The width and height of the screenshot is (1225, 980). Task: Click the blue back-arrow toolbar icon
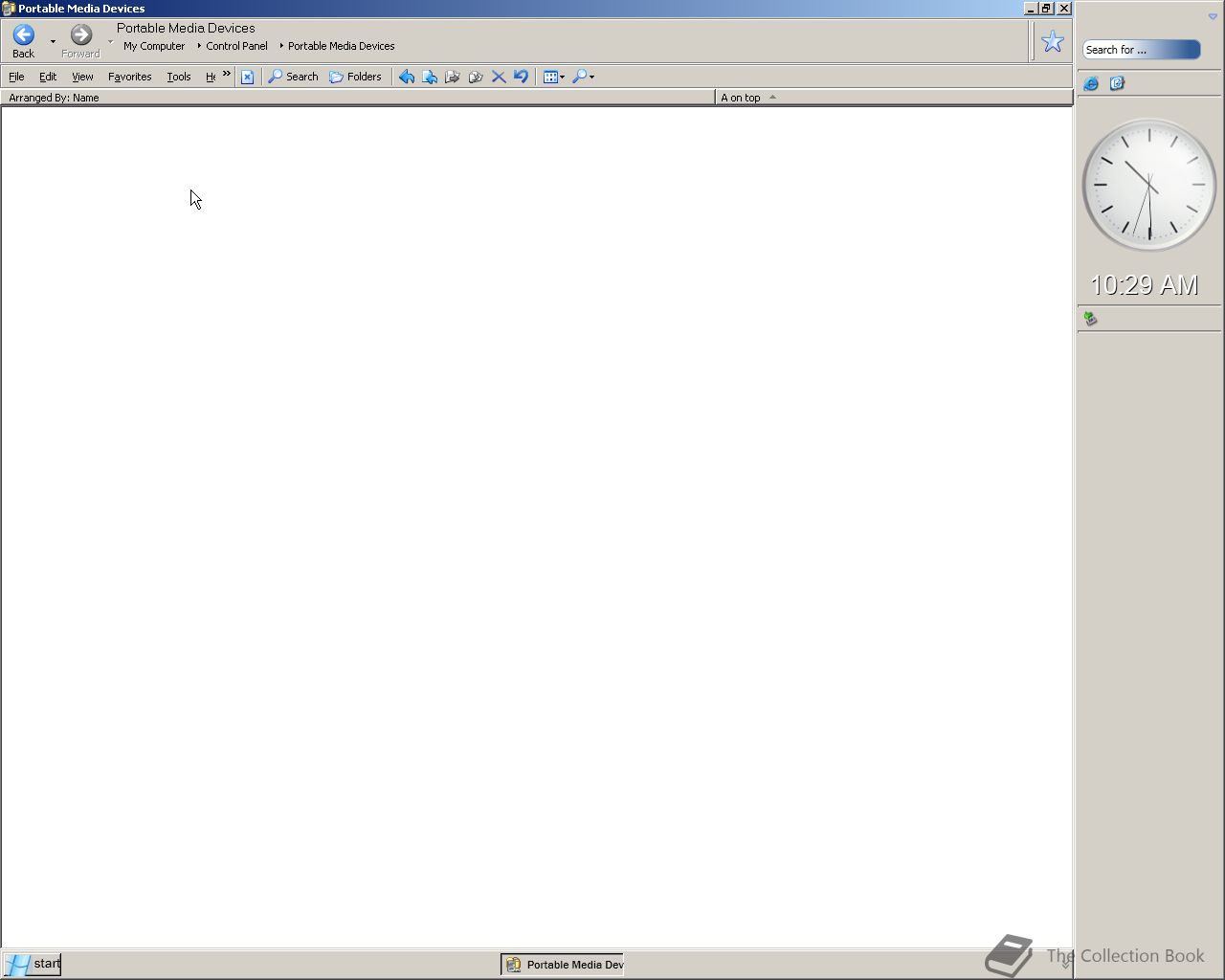tap(407, 77)
